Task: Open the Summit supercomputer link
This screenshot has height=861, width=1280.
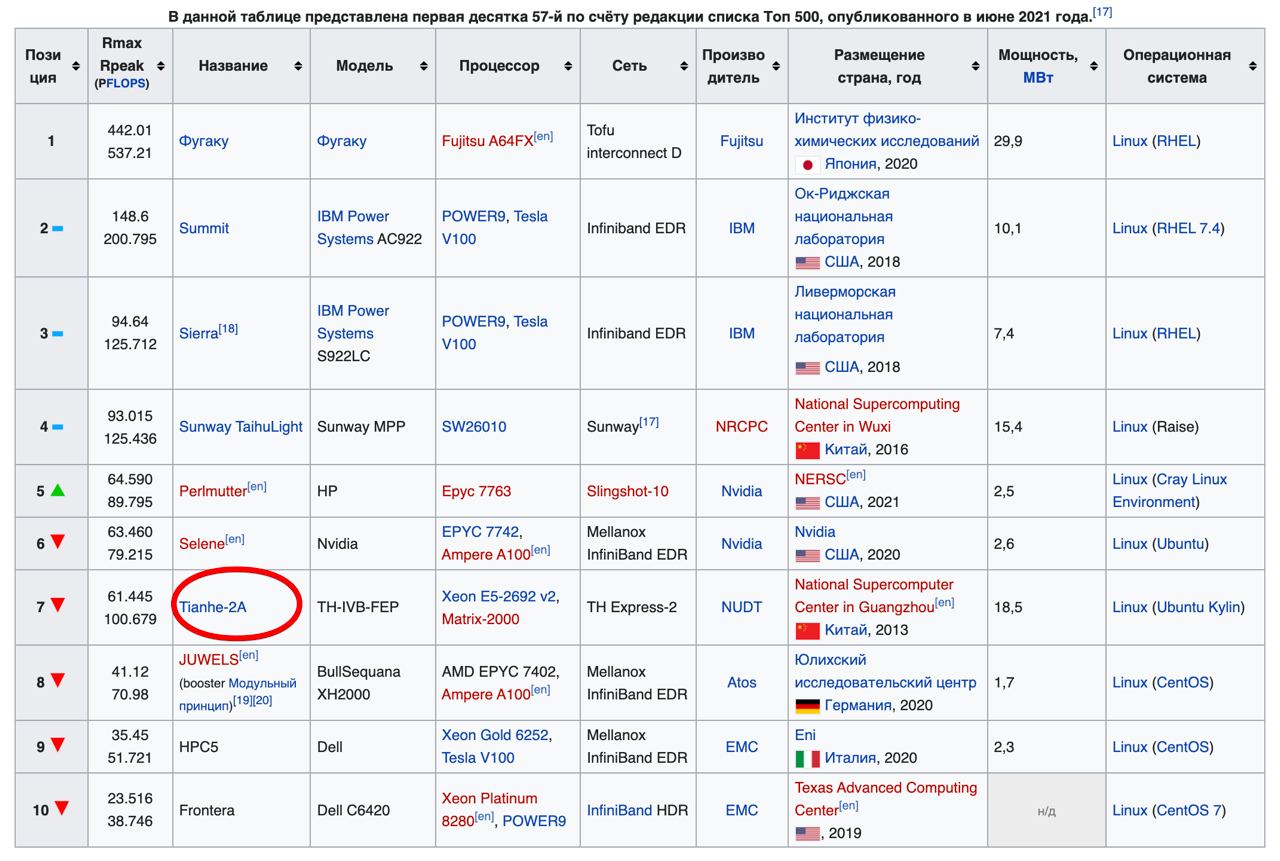Action: coord(204,228)
